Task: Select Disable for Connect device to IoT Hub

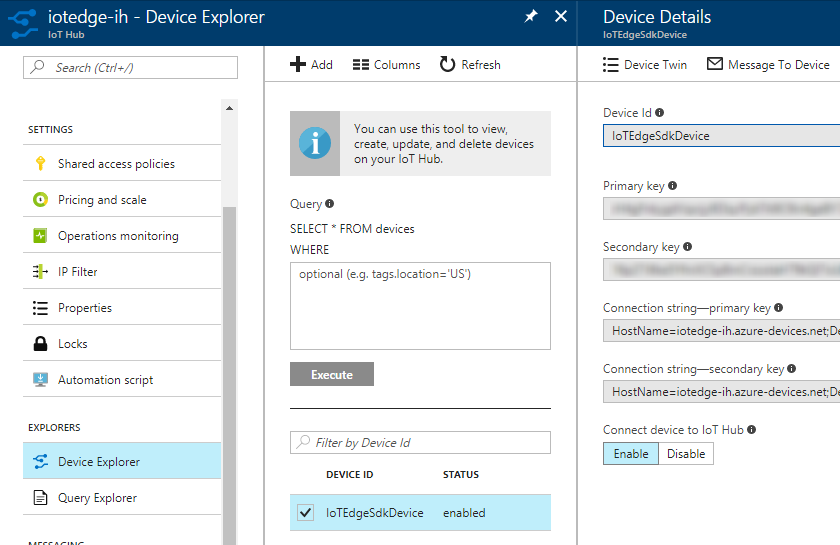Action: point(686,454)
